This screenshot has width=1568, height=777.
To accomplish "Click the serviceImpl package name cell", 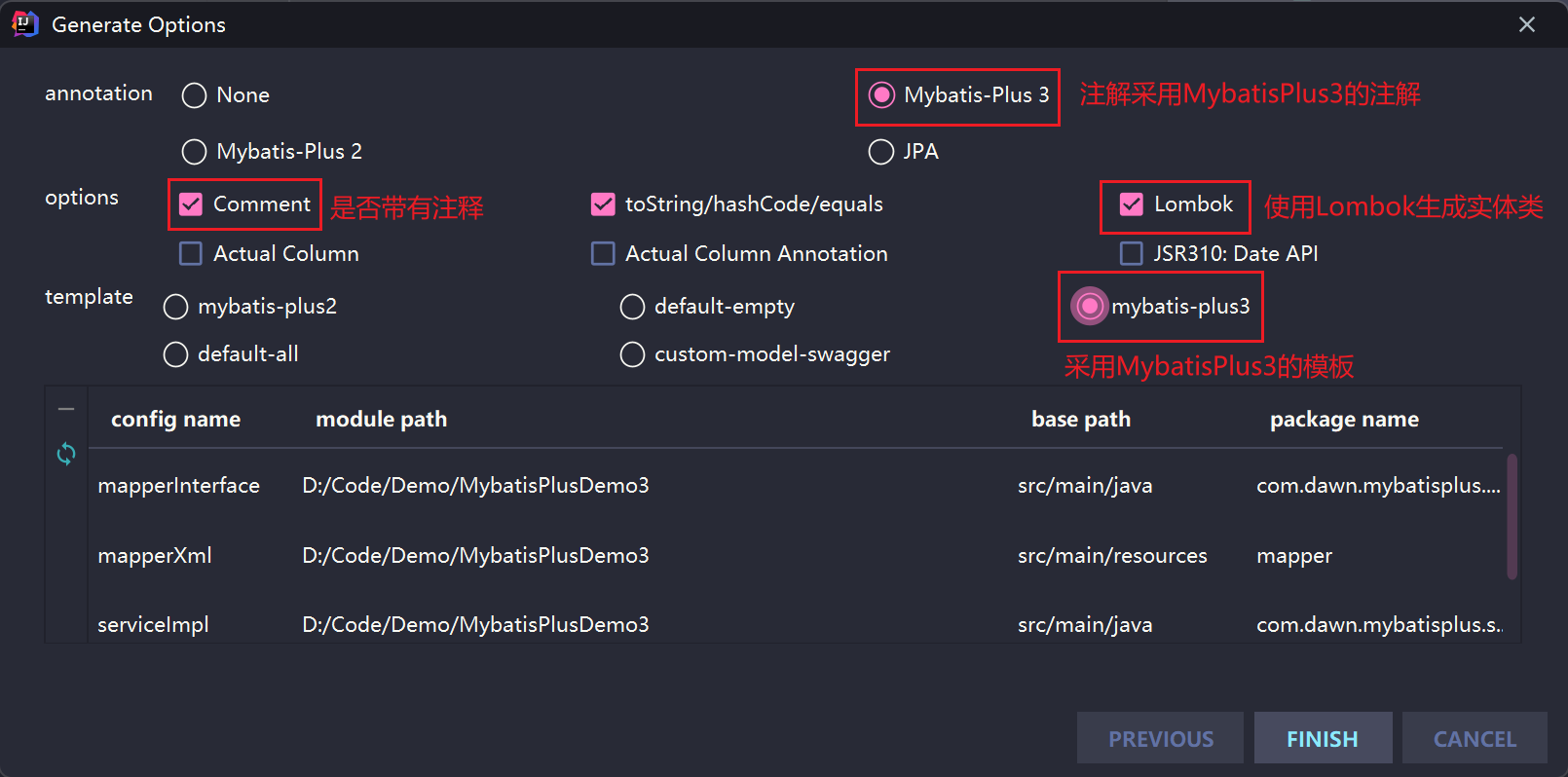I will click(x=1379, y=625).
